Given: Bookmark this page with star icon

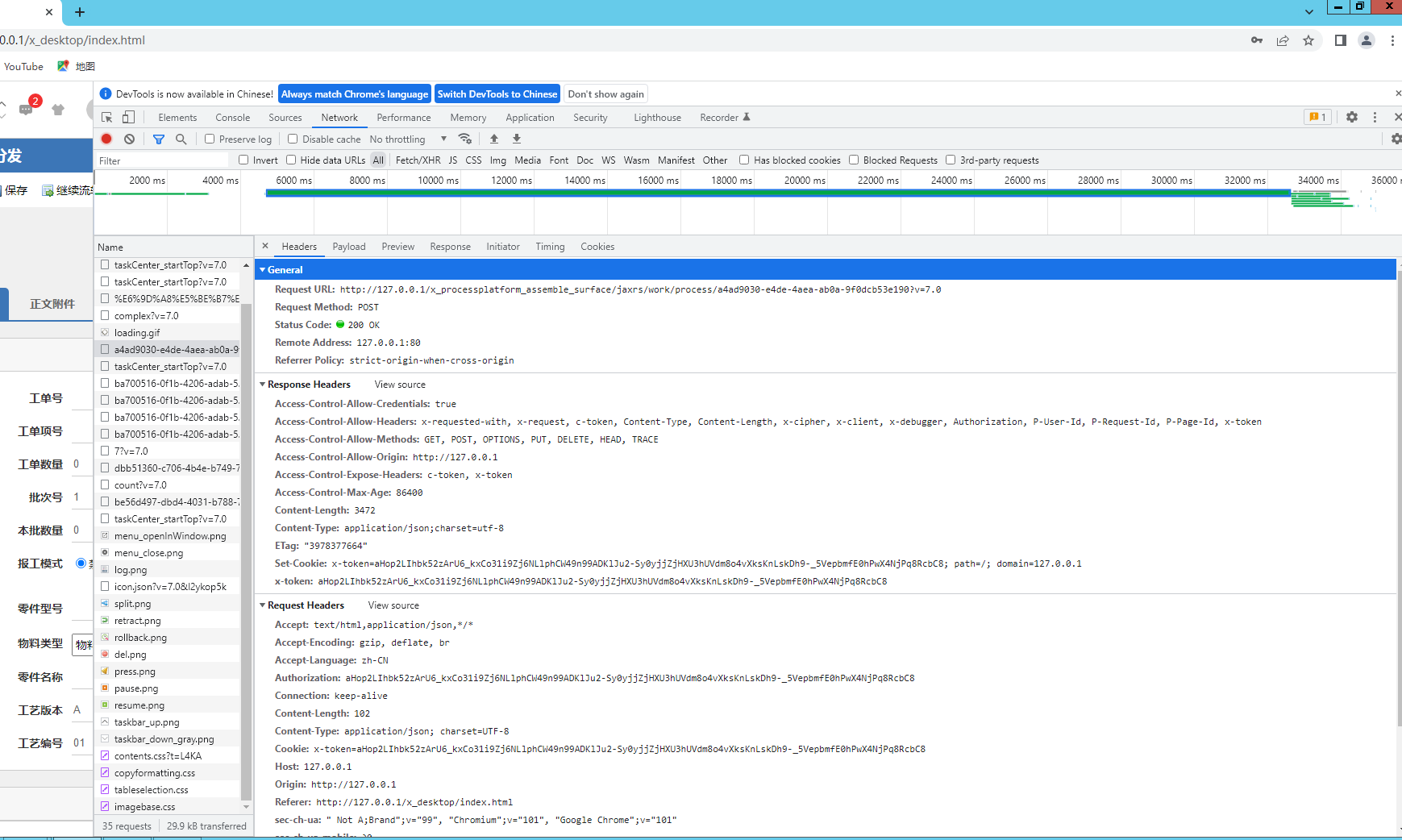Looking at the screenshot, I should tap(1308, 40).
